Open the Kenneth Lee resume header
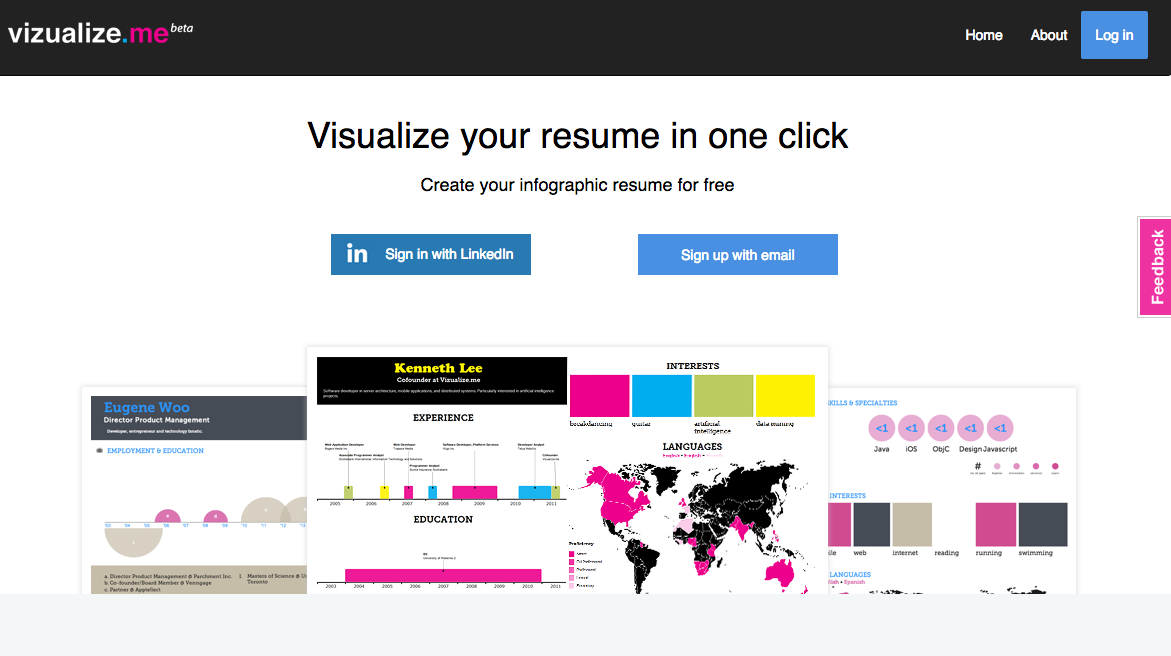1171x656 pixels. click(441, 380)
